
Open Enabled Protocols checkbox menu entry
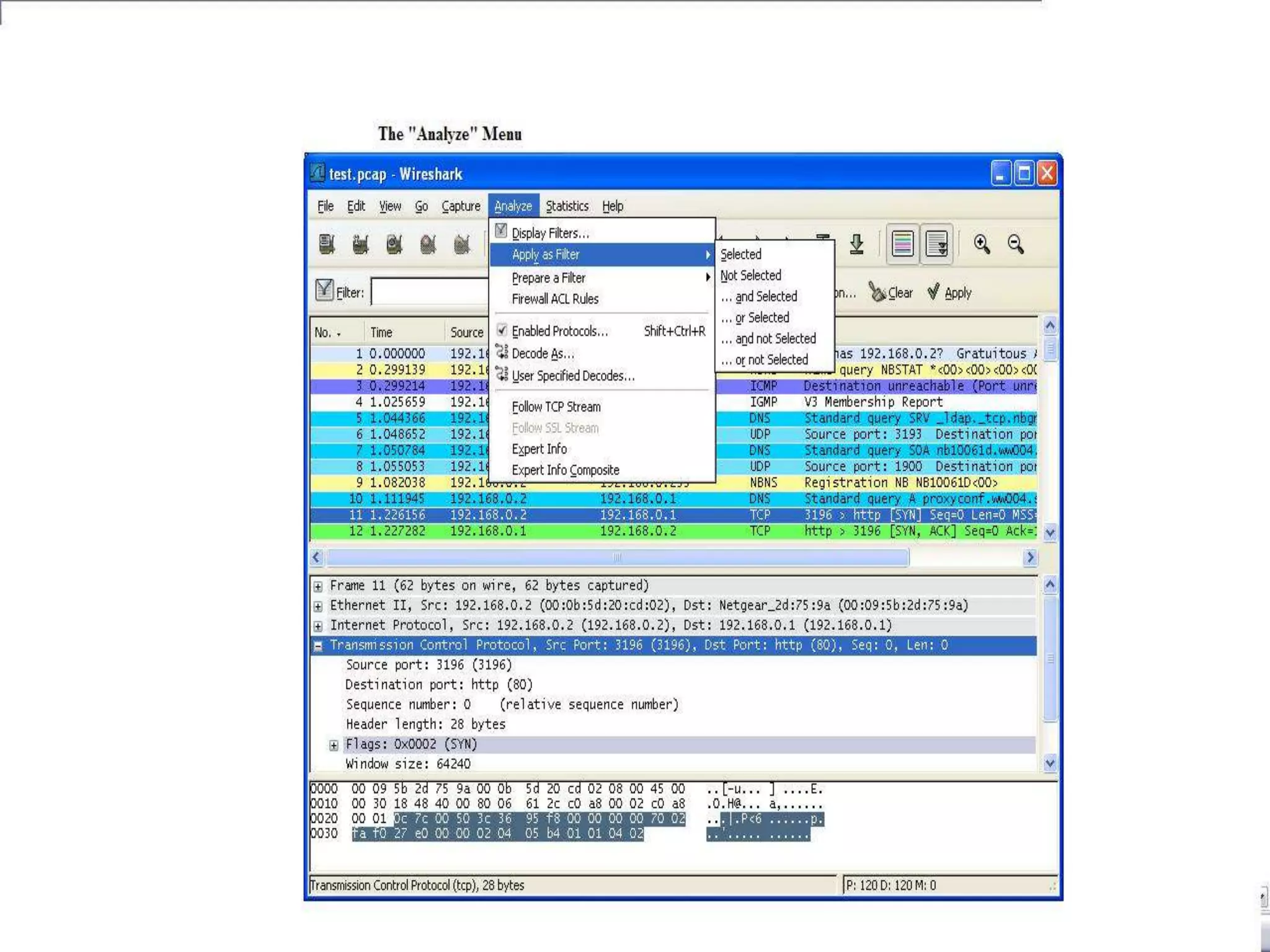click(559, 331)
